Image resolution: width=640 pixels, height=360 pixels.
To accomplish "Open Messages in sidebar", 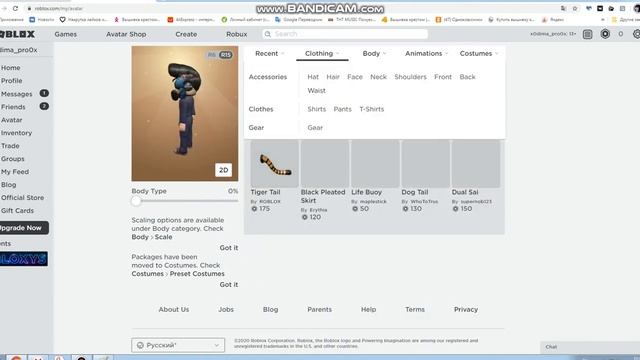I will tap(16, 94).
